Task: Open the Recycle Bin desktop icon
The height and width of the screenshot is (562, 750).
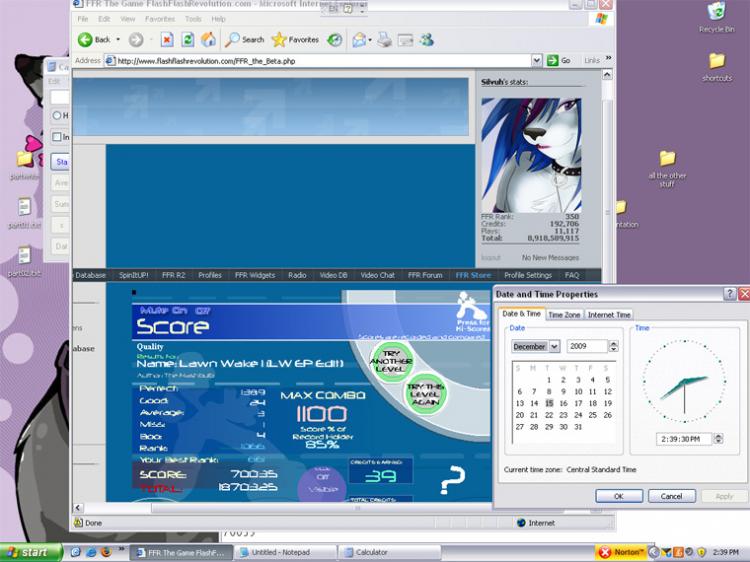Action: [716, 13]
